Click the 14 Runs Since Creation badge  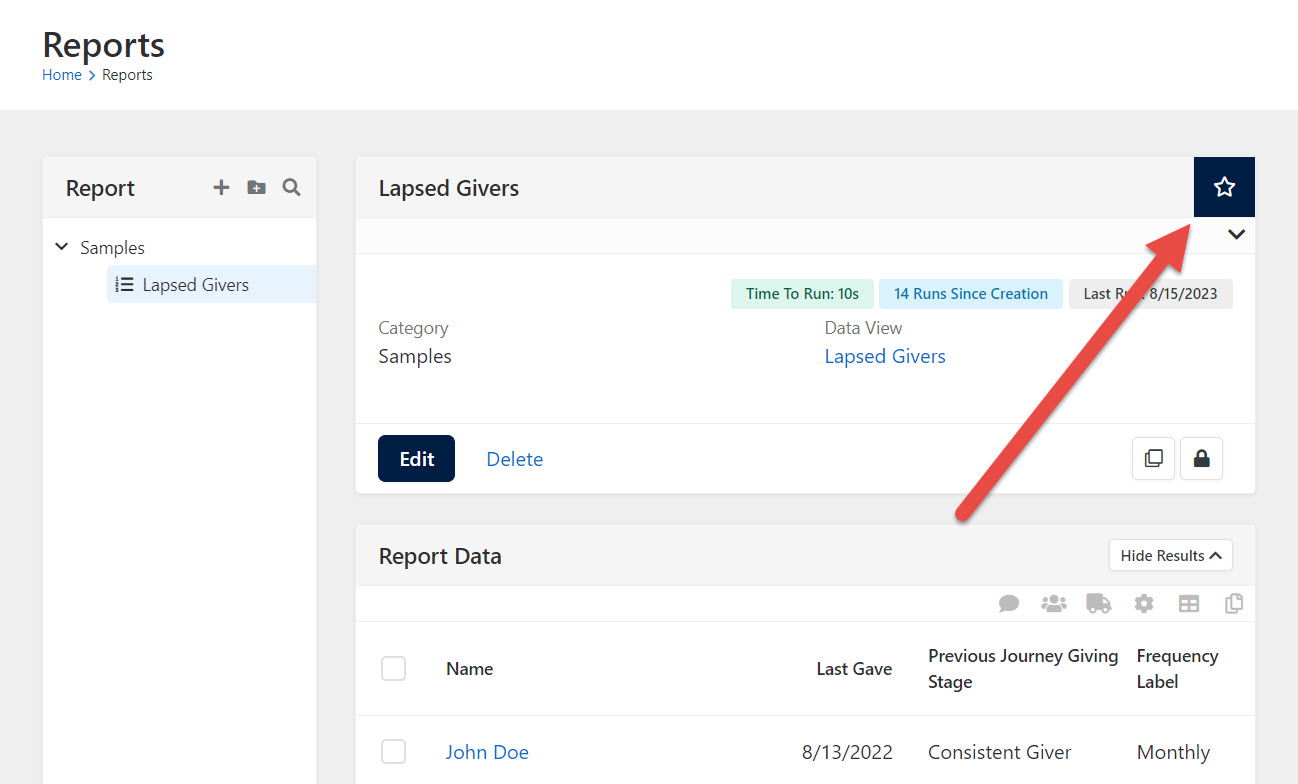[x=971, y=294]
